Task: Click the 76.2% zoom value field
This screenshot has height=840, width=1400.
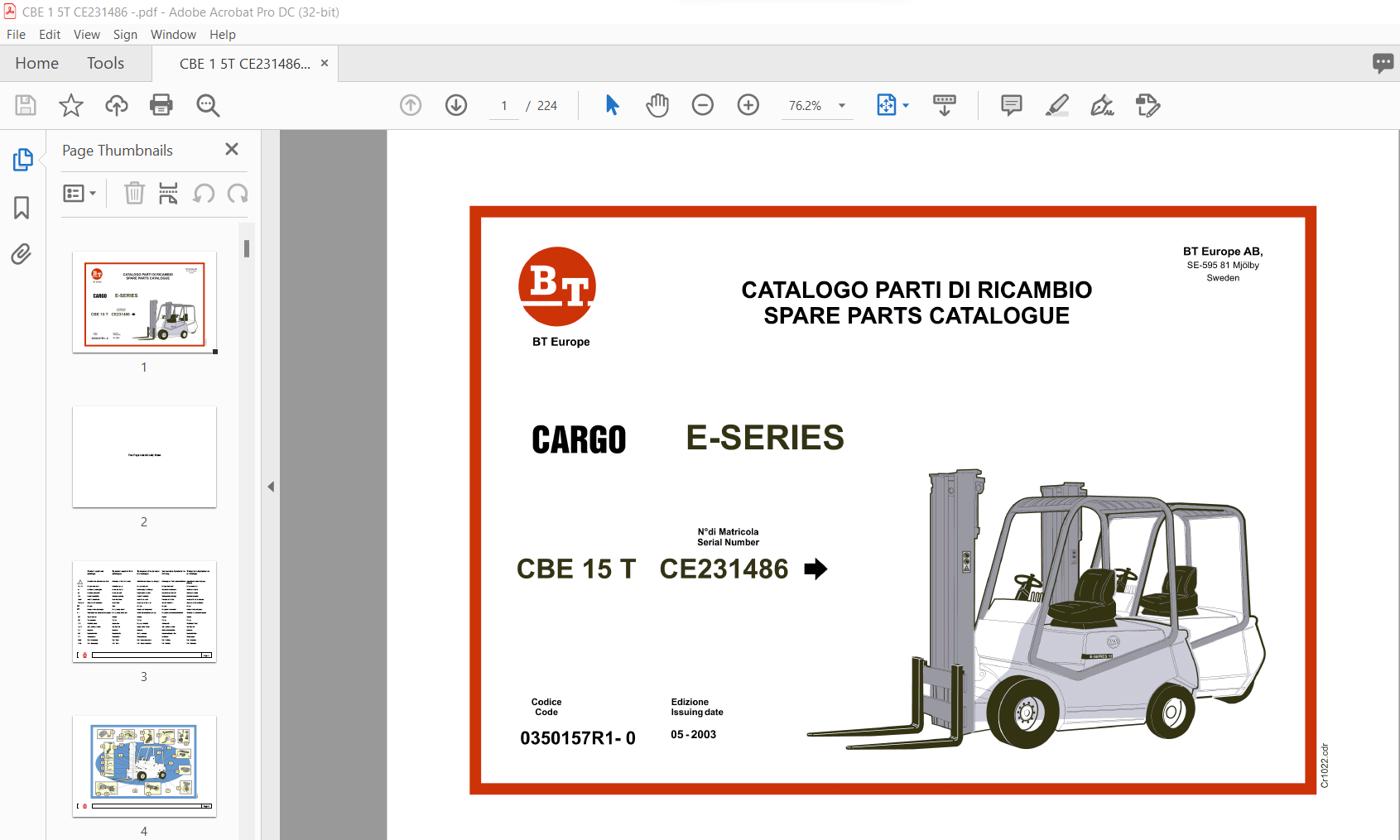Action: tap(805, 106)
